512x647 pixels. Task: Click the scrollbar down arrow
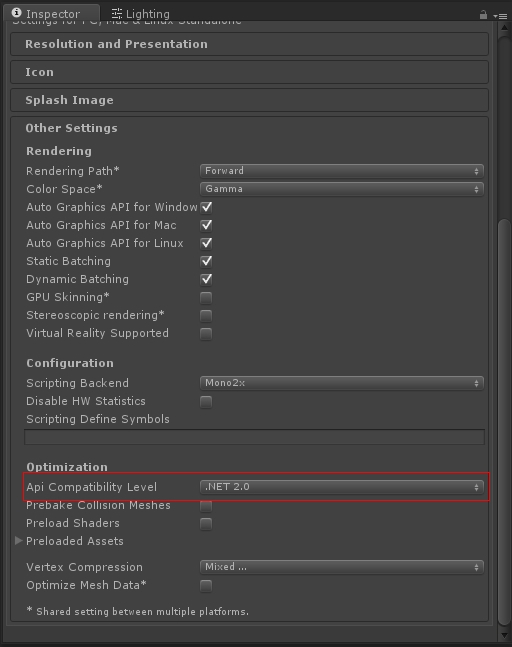tap(504, 635)
